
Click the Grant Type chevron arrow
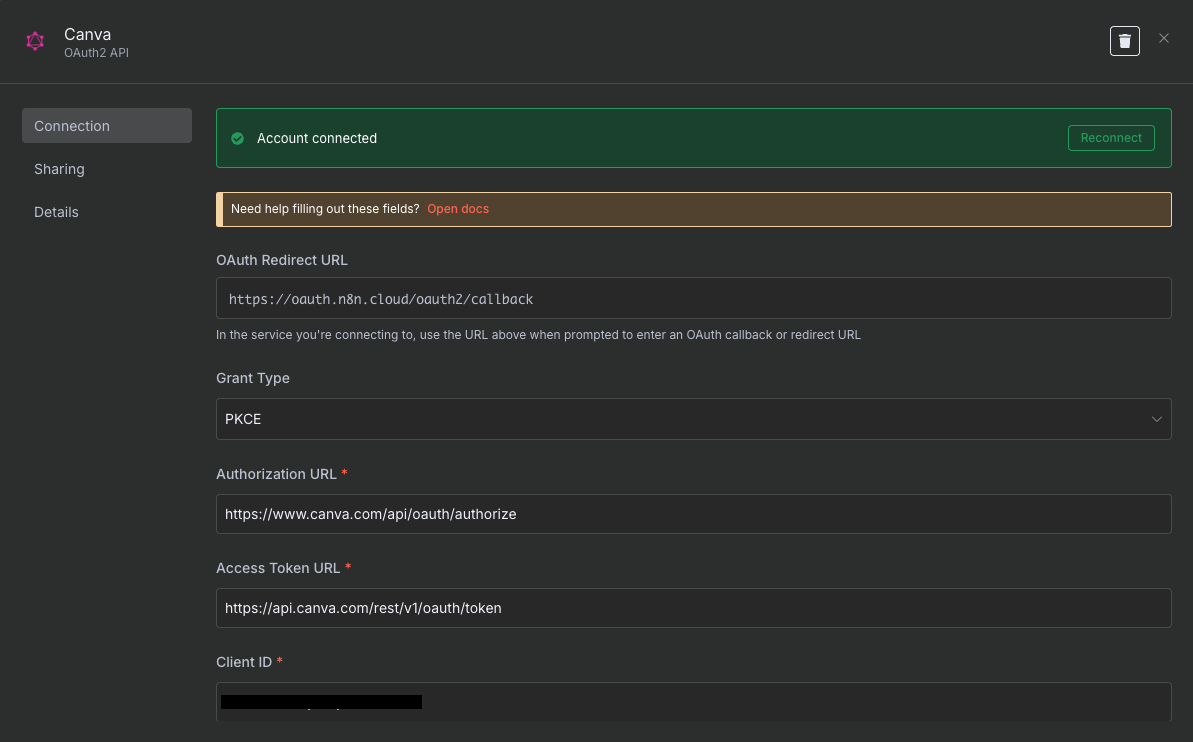[1156, 419]
